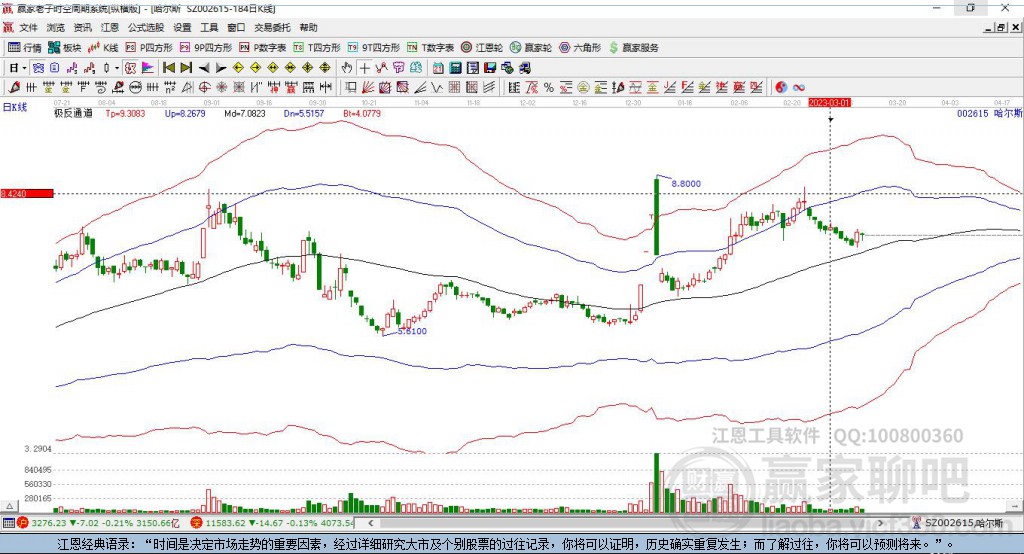Click the 极反通道 indicator label
Screen dimensions: 1024x554
pos(73,113)
